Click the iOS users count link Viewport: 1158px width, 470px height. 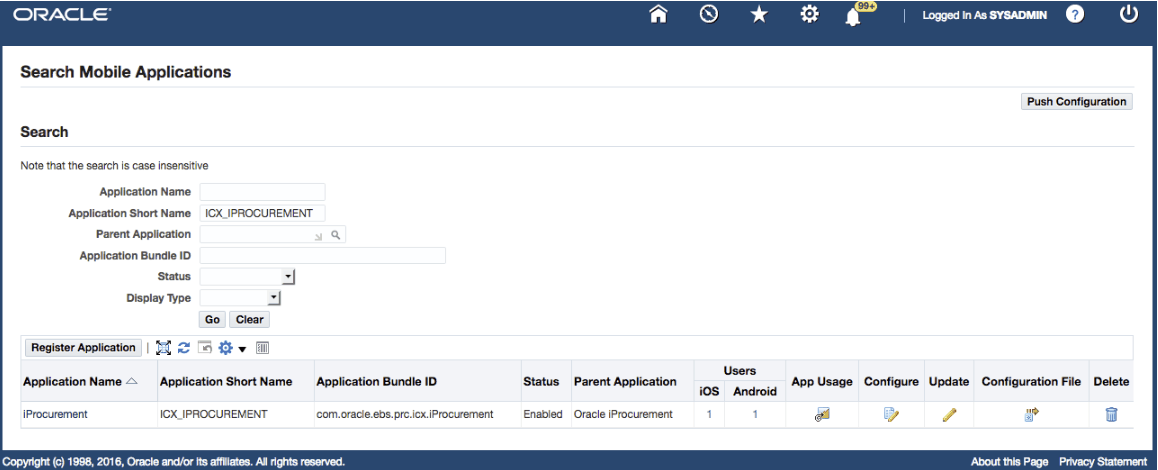coord(709,415)
